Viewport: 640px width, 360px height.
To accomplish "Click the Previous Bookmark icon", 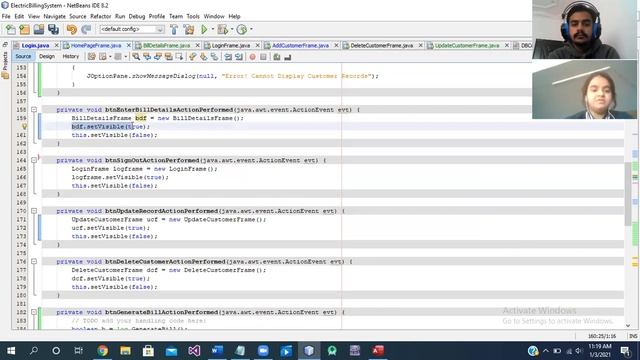I will 193,57.
